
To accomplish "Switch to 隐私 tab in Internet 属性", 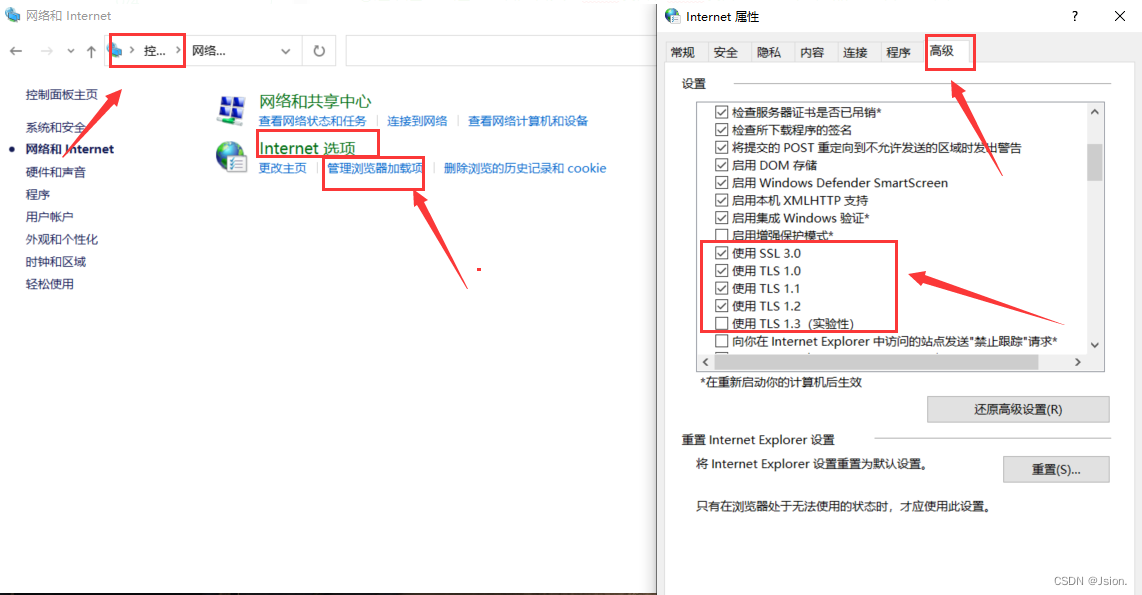I will coord(768,52).
